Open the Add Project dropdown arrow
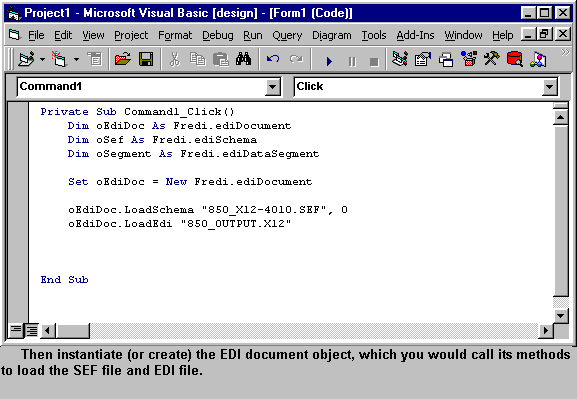This screenshot has width=577, height=399. click(43, 59)
